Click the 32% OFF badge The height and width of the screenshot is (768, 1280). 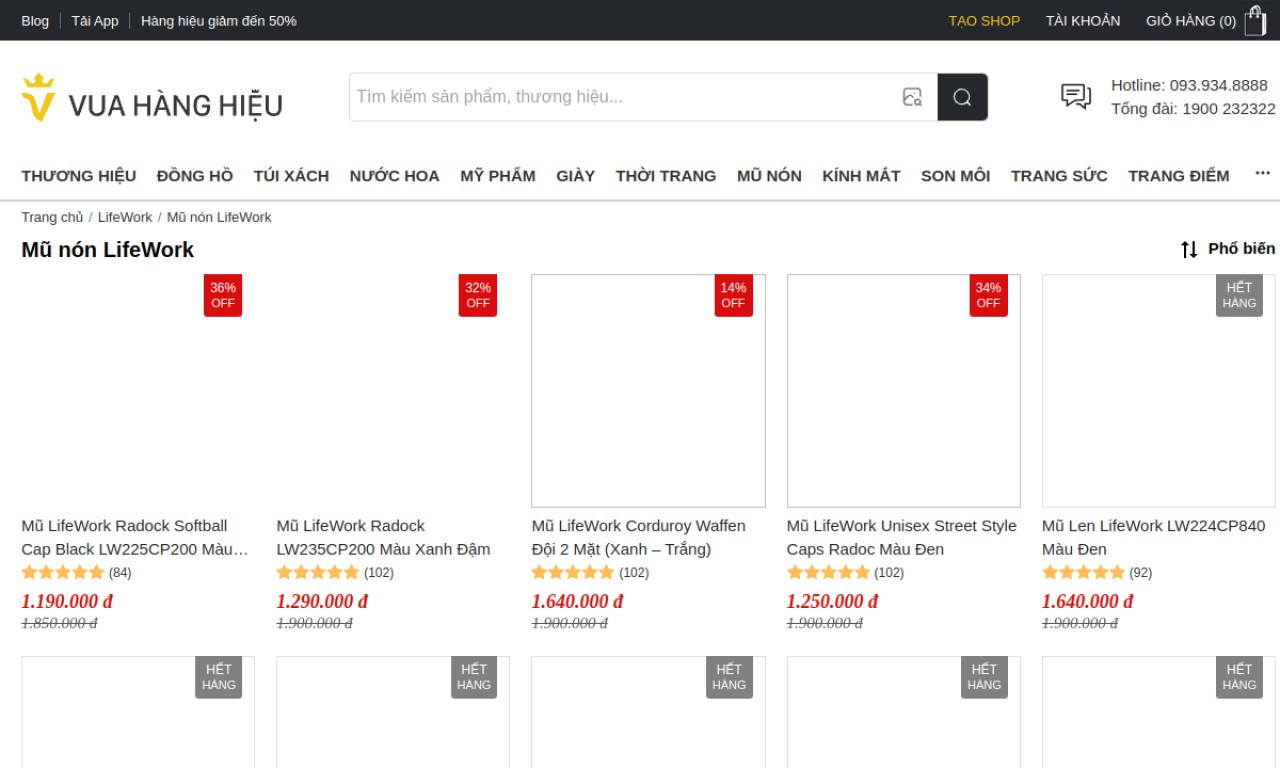478,295
